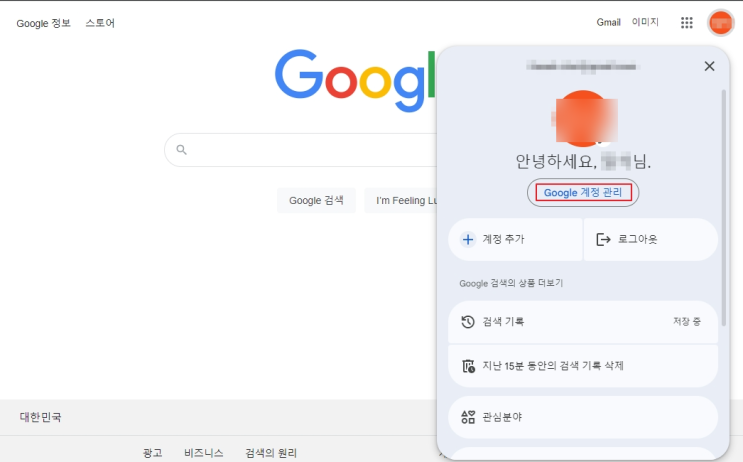Open 광고 footer link
This screenshot has width=743, height=462.
tap(153, 453)
